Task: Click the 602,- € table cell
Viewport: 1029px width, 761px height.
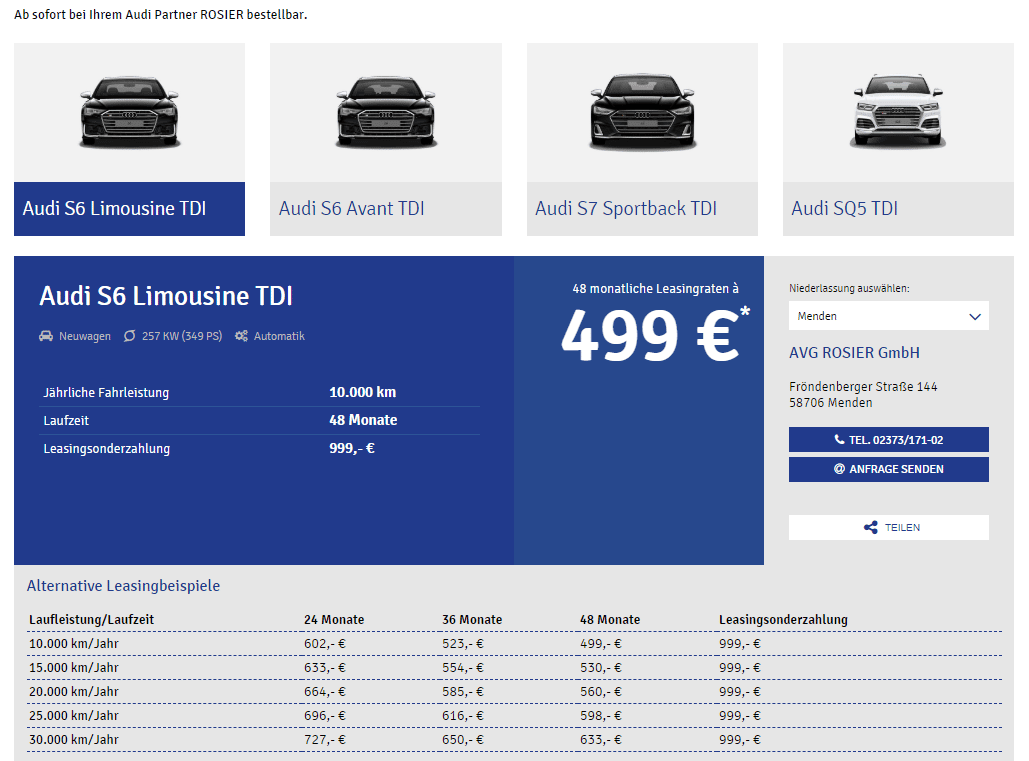Action: [x=324, y=644]
